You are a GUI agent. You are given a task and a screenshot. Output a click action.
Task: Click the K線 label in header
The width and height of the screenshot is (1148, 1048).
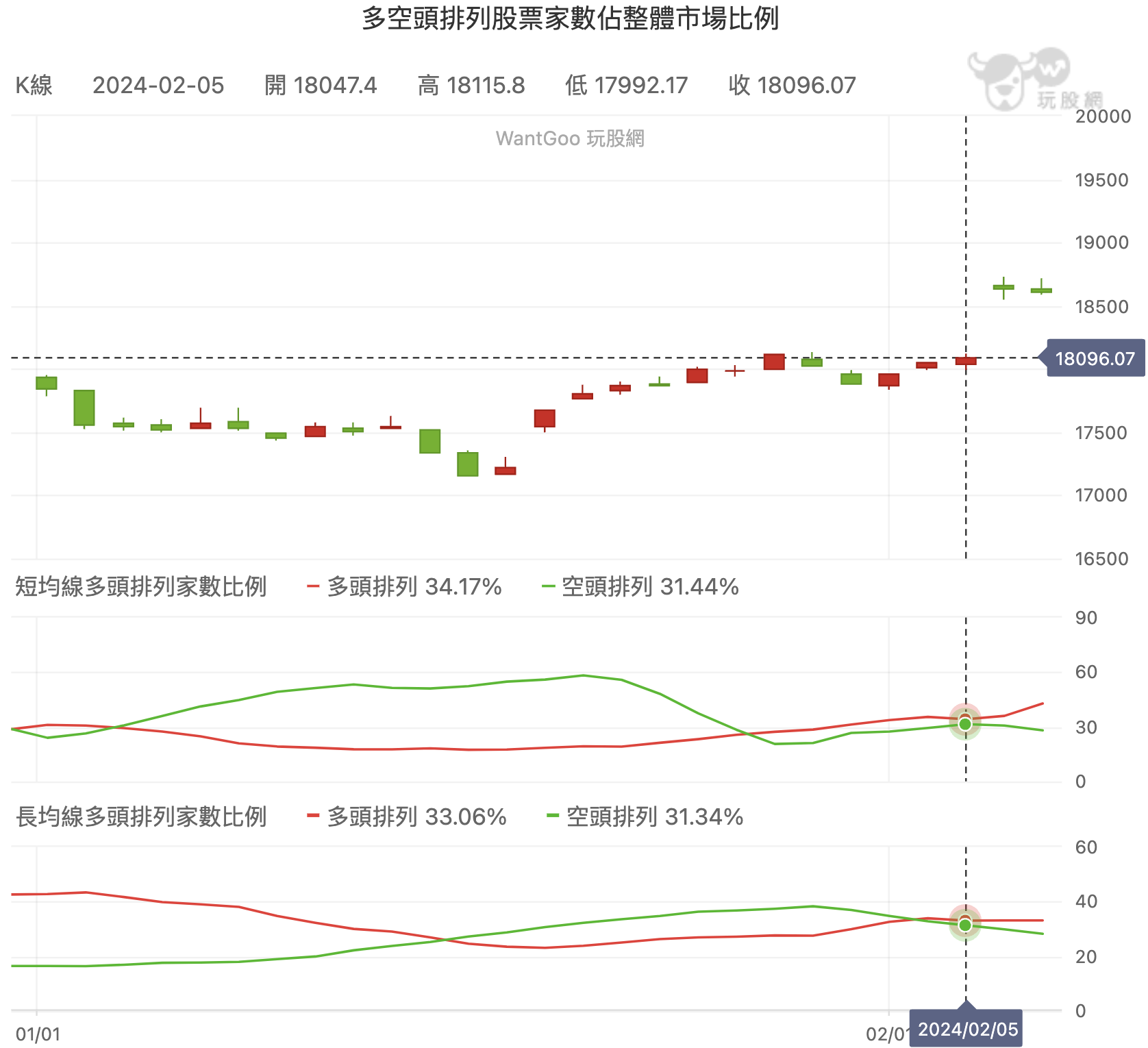[x=34, y=86]
